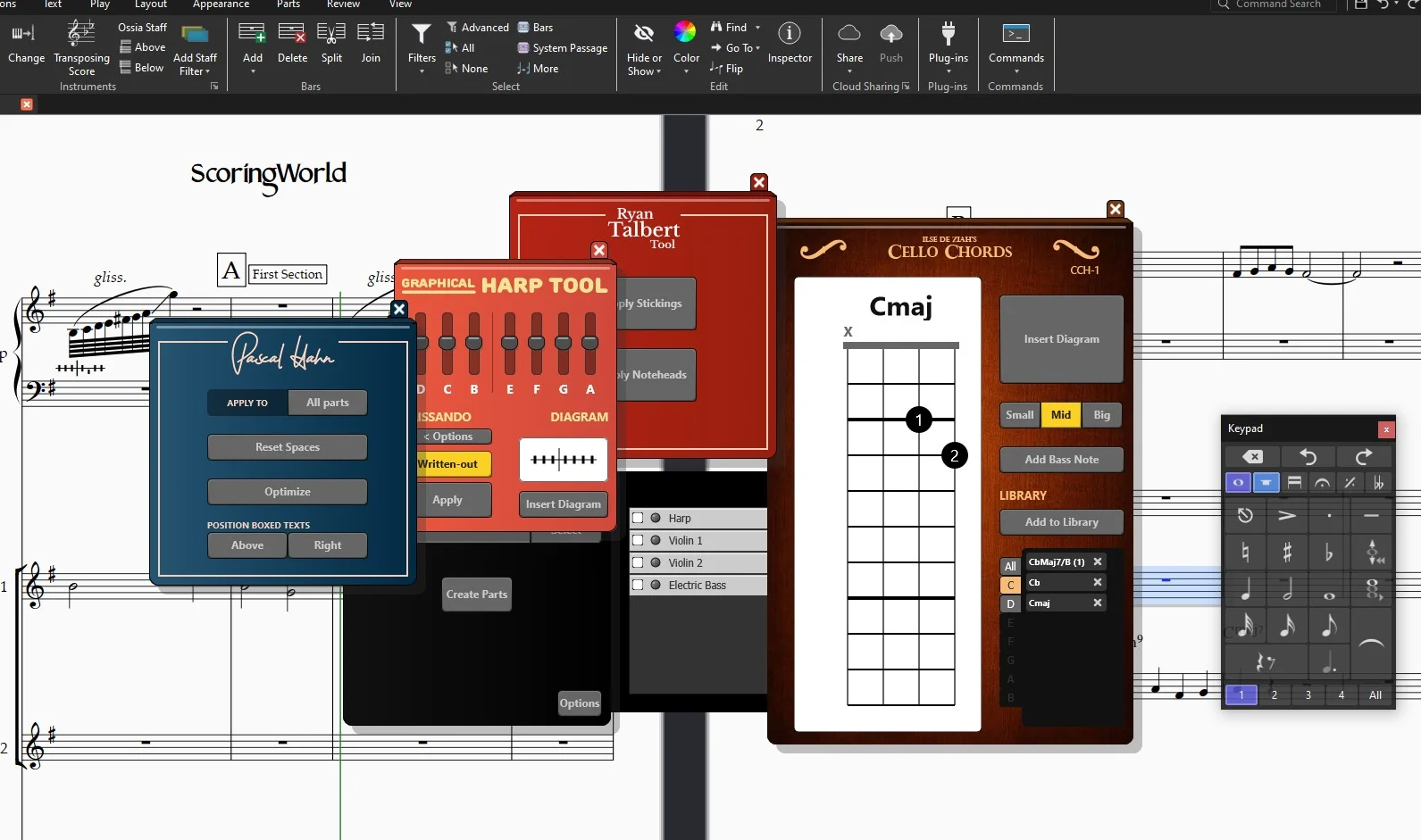Click the Join bars icon
The height and width of the screenshot is (840, 1421).
pos(371,36)
